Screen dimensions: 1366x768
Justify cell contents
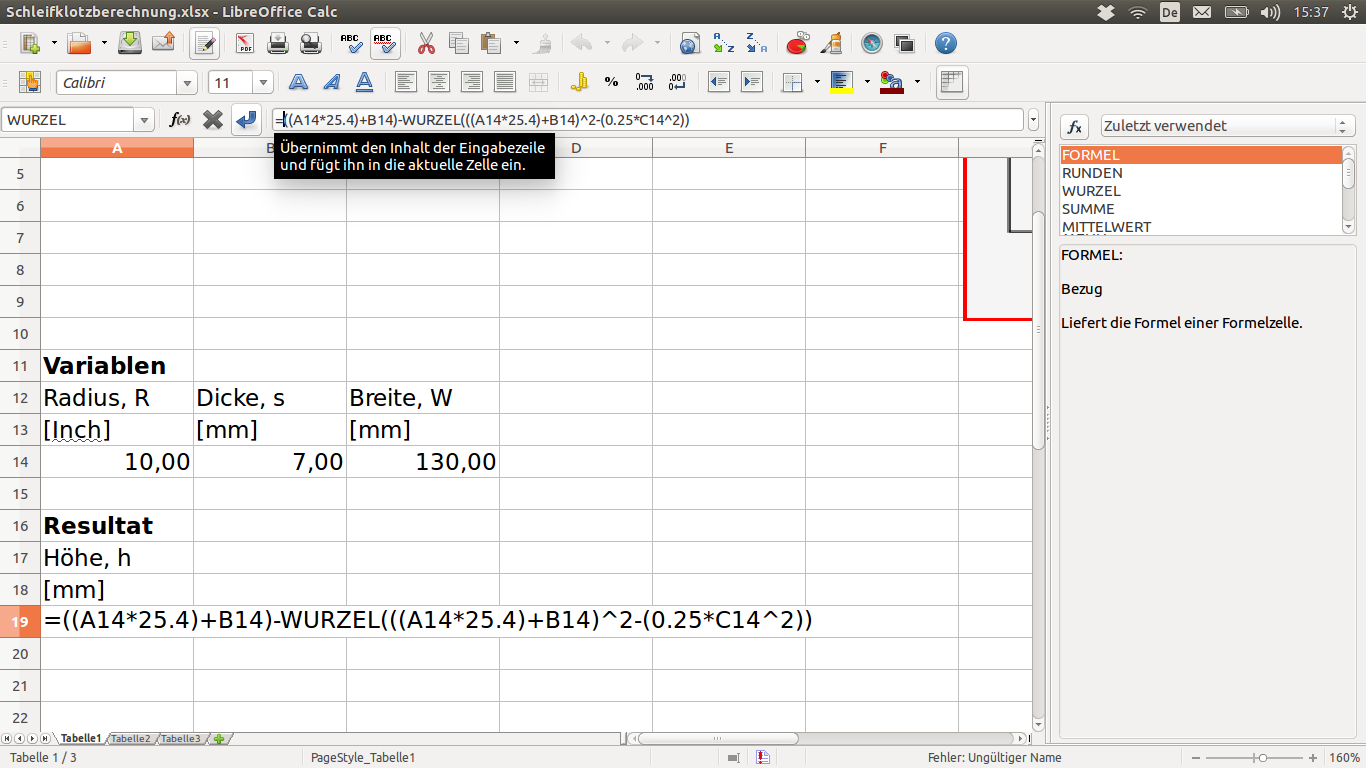[505, 82]
